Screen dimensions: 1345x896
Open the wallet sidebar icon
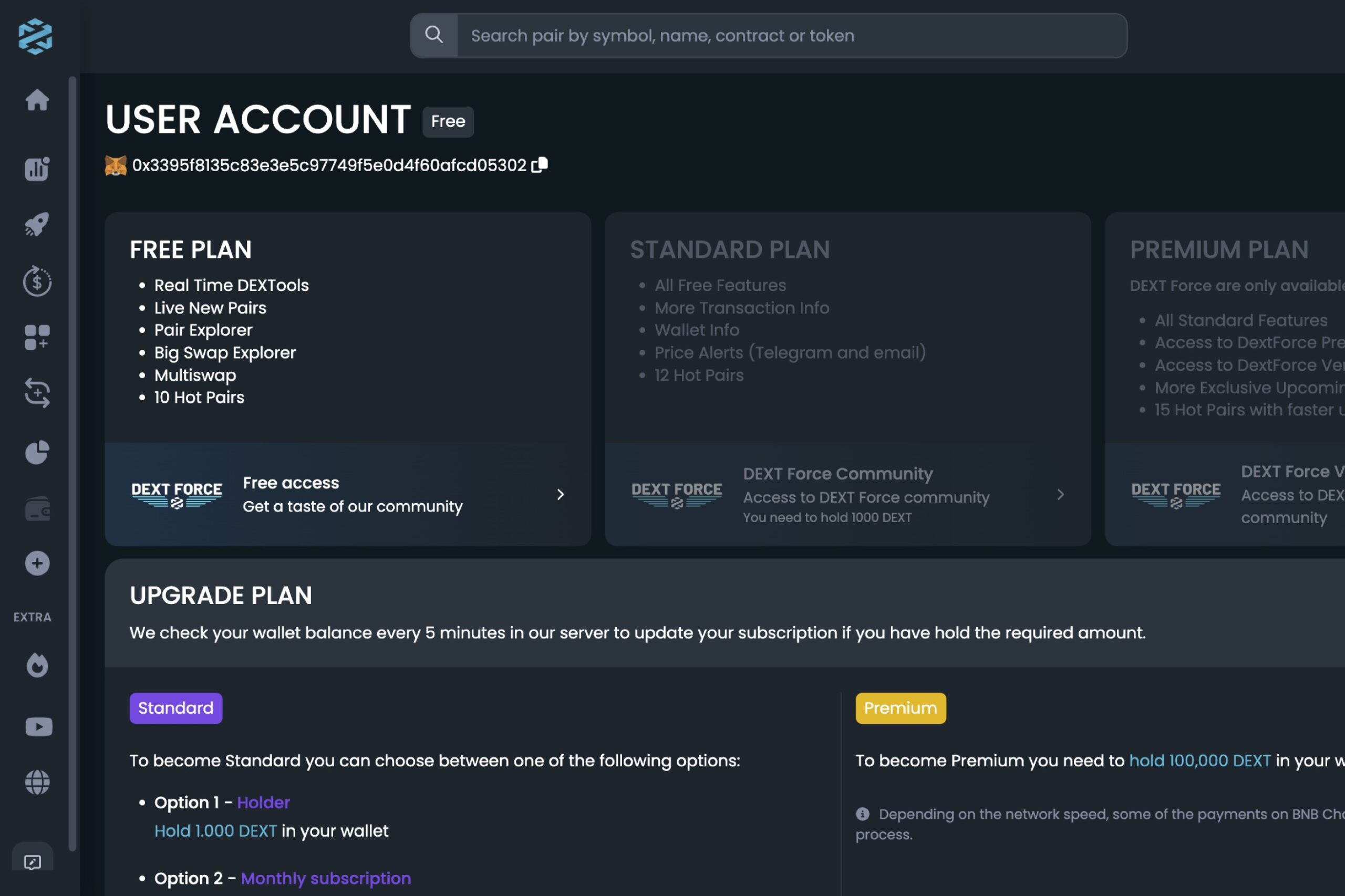pos(37,509)
